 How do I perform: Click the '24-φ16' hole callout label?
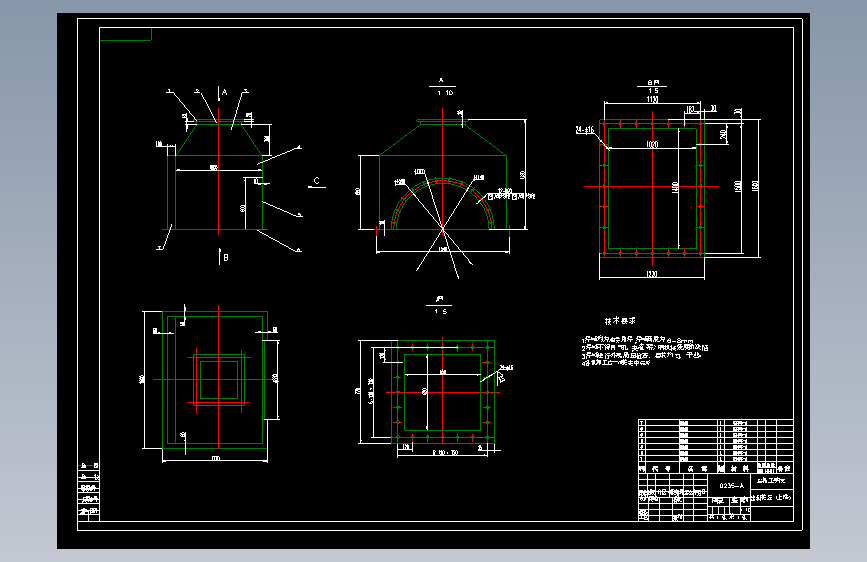(584, 129)
